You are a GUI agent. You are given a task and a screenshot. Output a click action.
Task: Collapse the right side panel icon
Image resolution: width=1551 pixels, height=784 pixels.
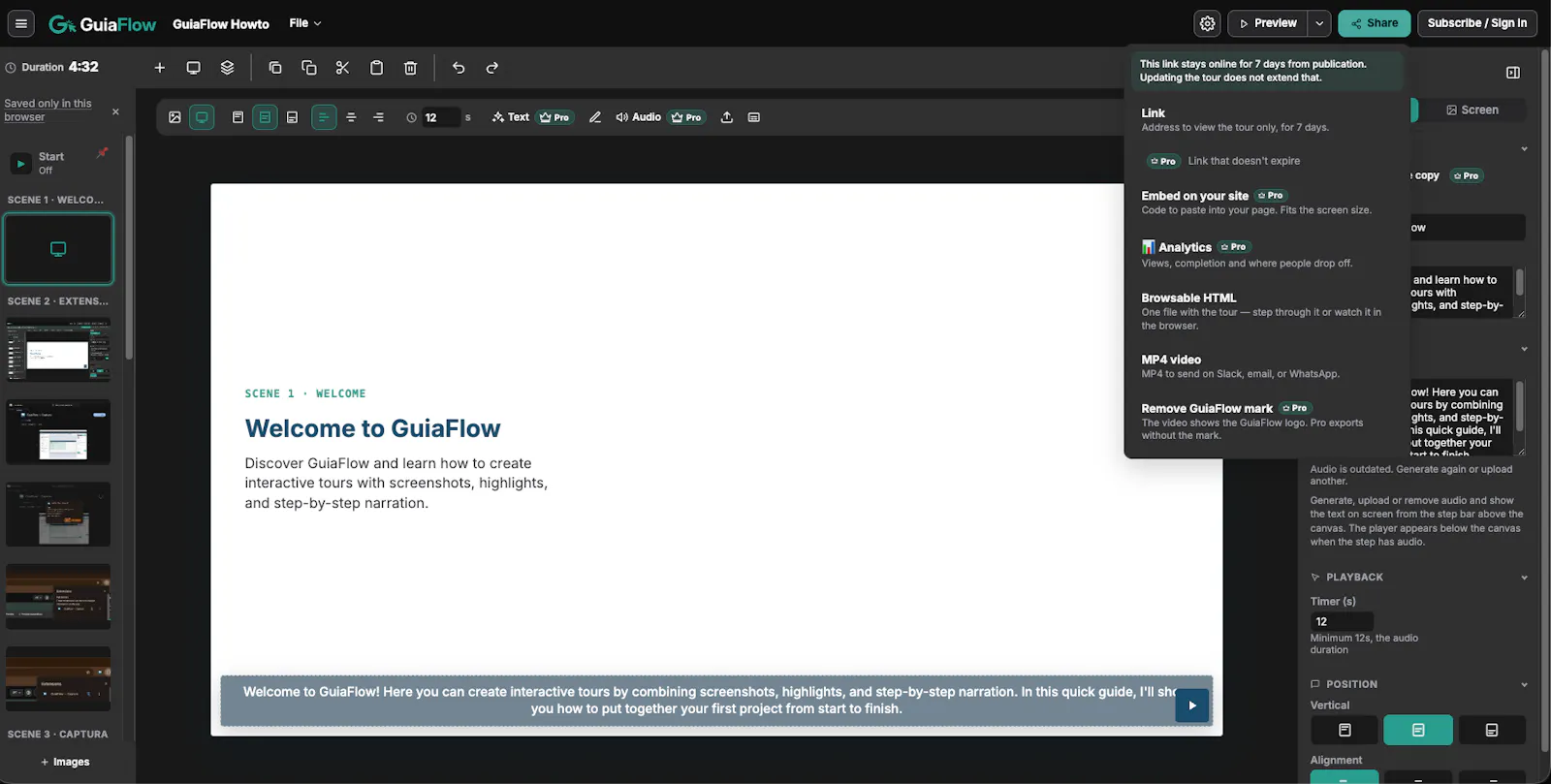1513,73
